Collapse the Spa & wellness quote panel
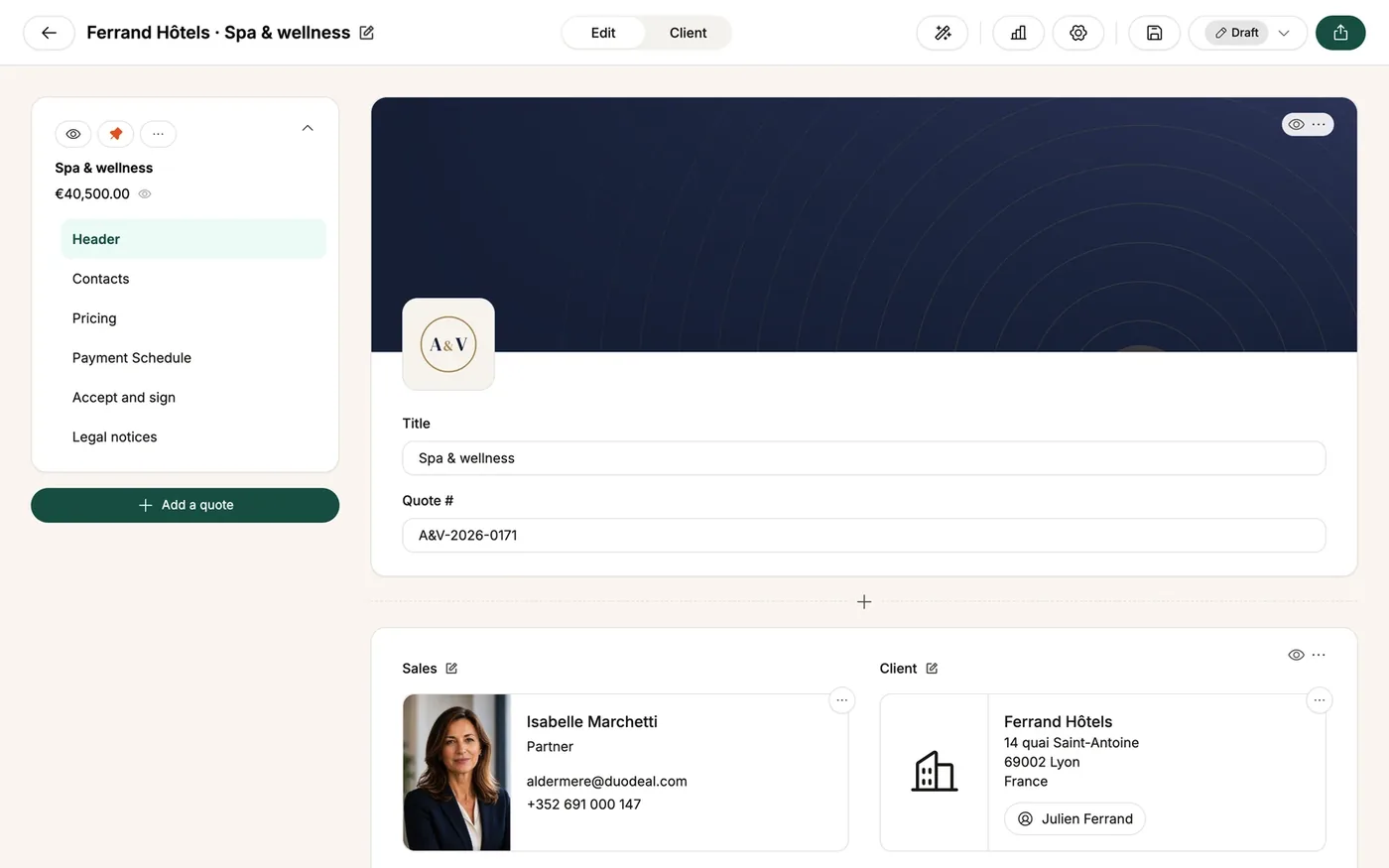1389x868 pixels. (308, 128)
